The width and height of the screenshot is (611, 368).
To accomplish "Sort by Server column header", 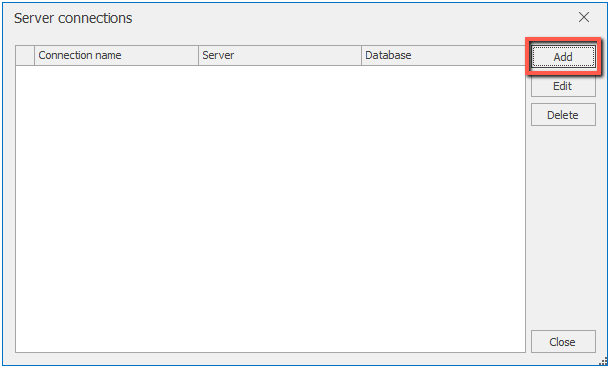I will [280, 55].
